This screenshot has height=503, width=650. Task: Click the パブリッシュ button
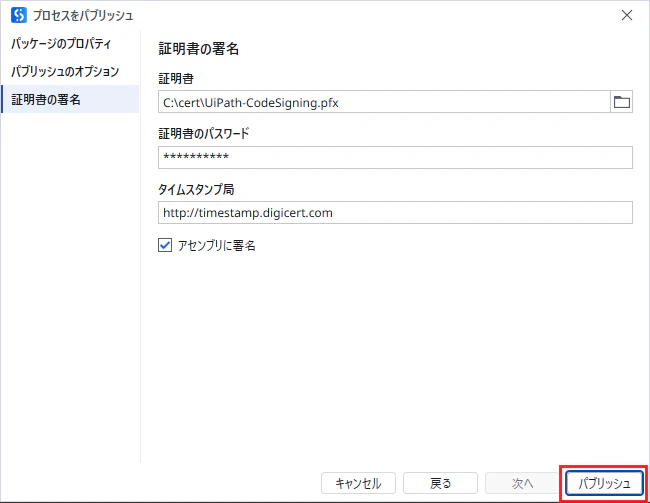pyautogui.click(x=604, y=483)
